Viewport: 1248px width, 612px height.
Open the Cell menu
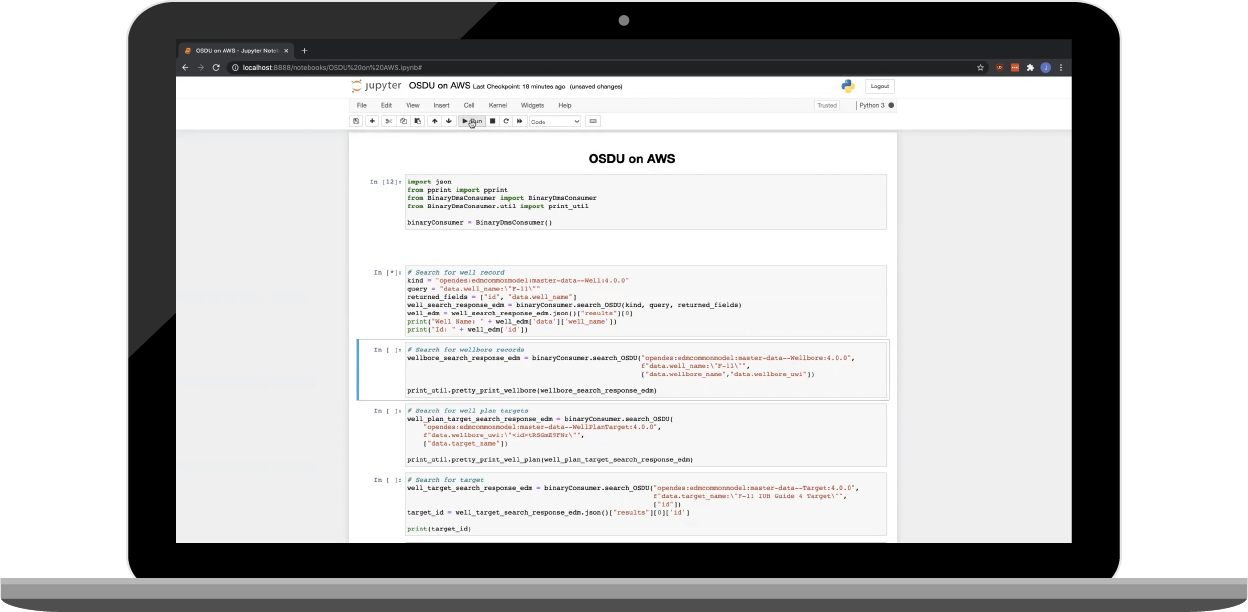pyautogui.click(x=469, y=105)
